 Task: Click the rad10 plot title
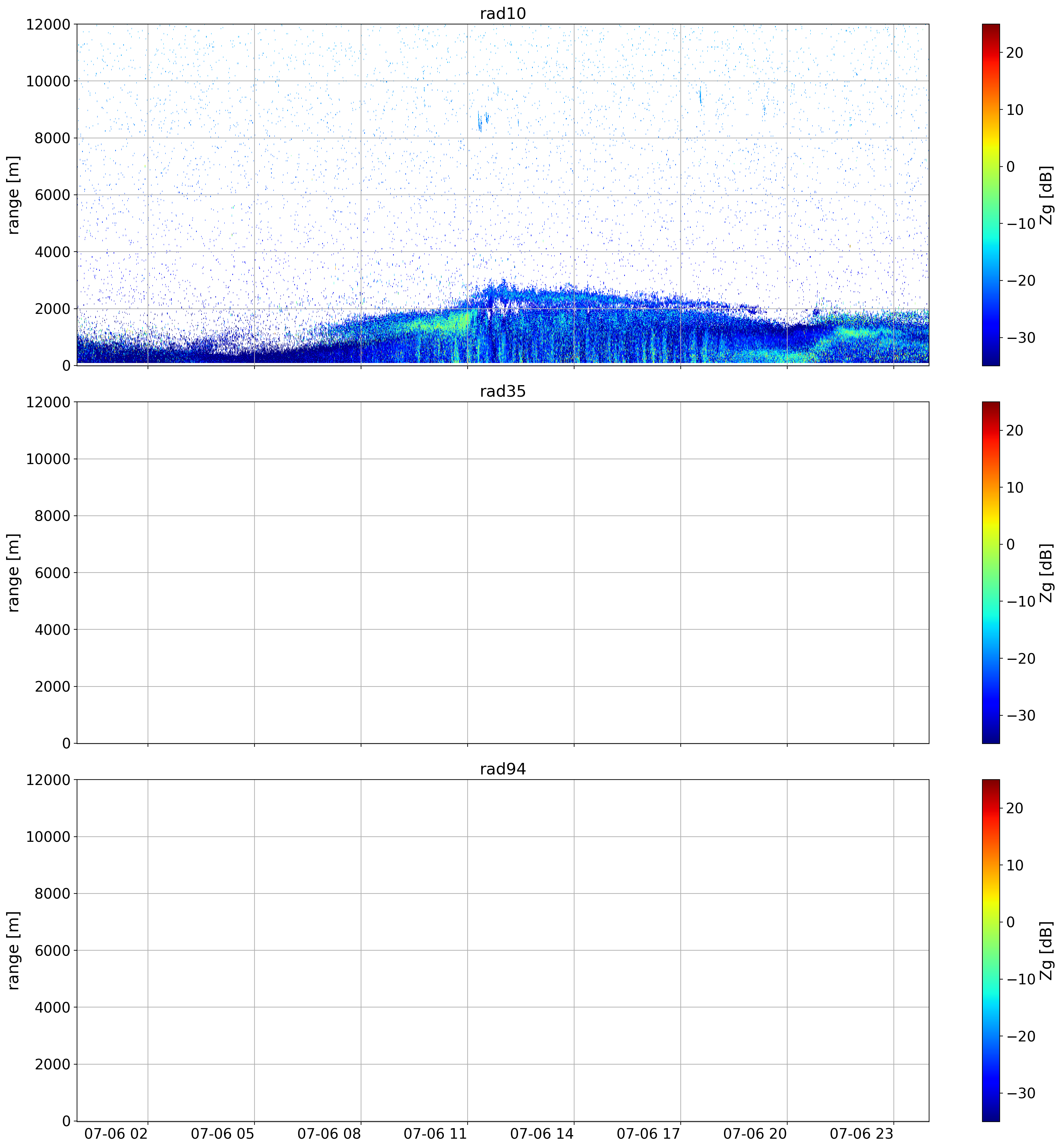click(x=502, y=13)
